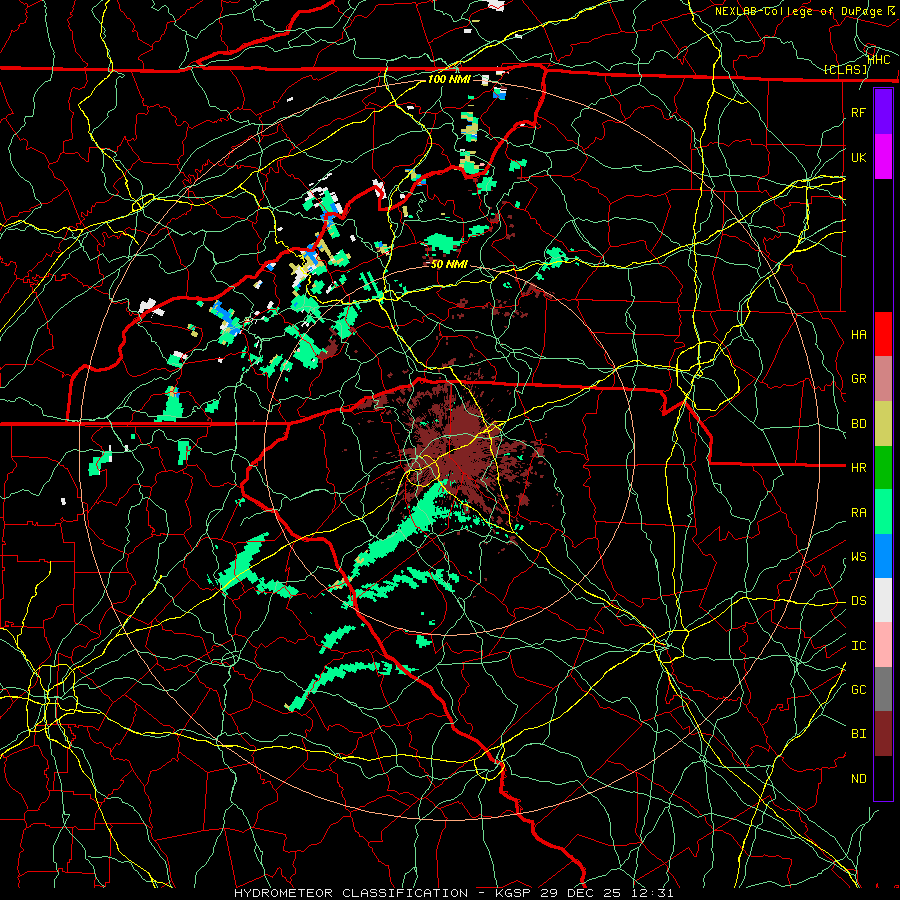Click the 'HYDROMETEOR CLASSIFICATION' title text
Viewport: 900px width, 900px height.
tap(351, 893)
